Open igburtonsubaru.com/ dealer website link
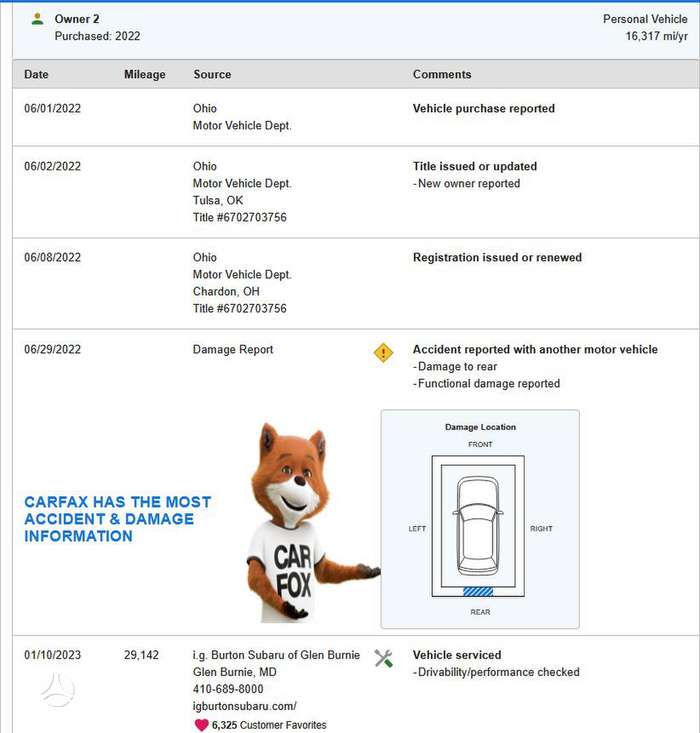 [x=245, y=706]
